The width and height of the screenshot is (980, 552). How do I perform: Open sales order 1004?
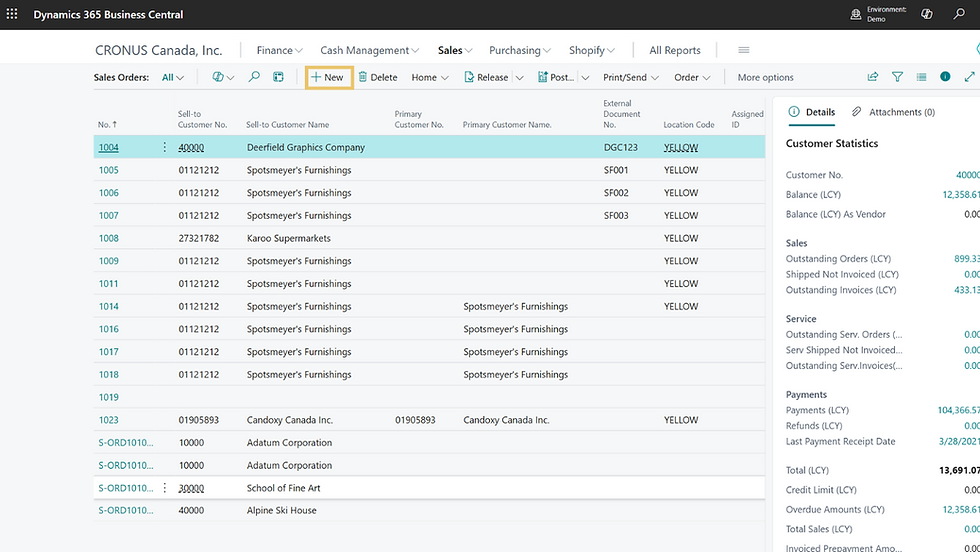108,148
